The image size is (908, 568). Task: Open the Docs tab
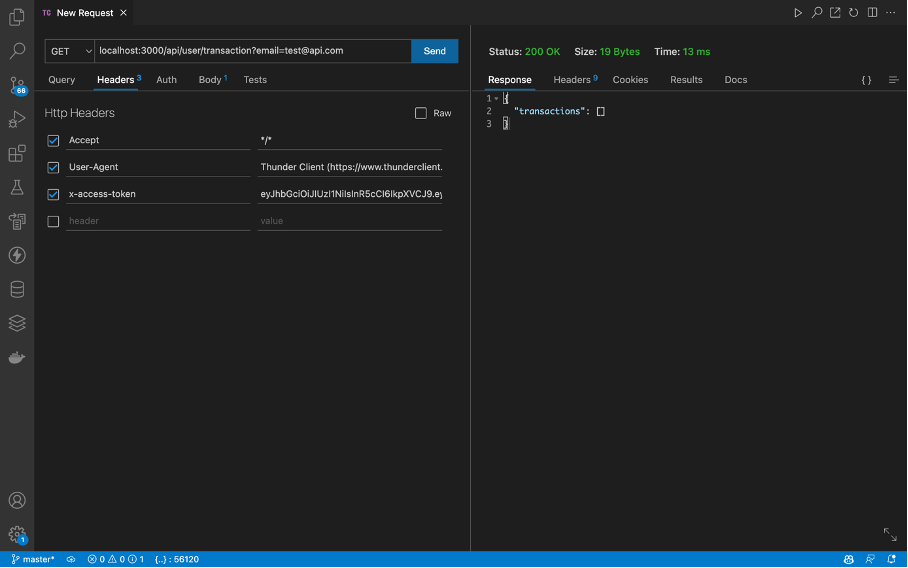point(735,80)
